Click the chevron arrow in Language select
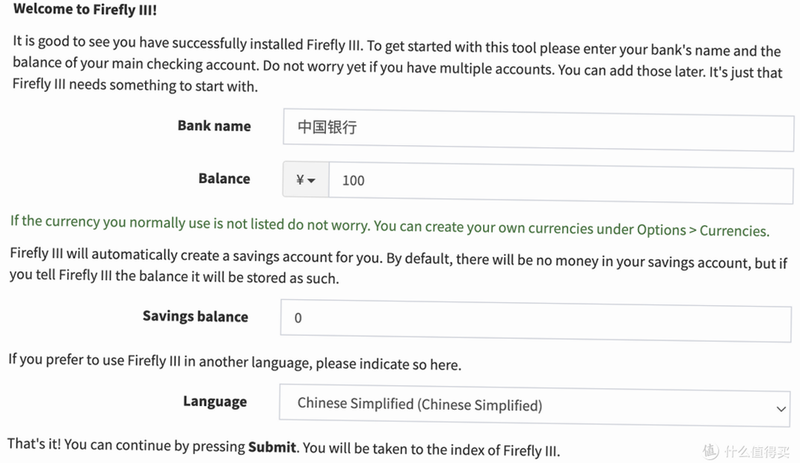Image resolution: width=800 pixels, height=463 pixels. click(x=781, y=409)
